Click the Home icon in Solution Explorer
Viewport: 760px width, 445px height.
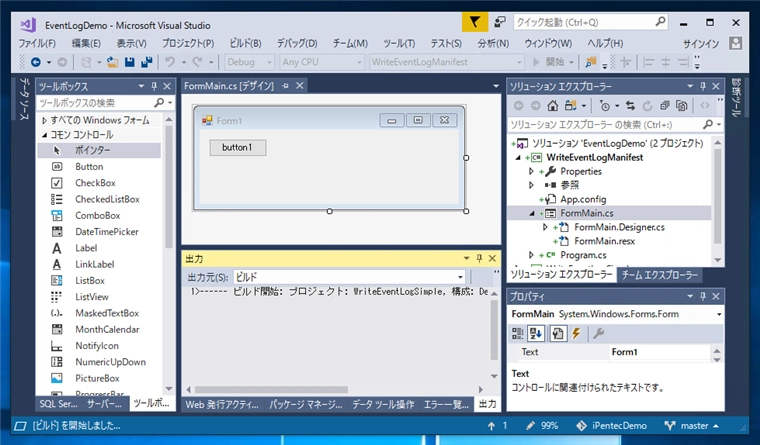click(x=553, y=106)
